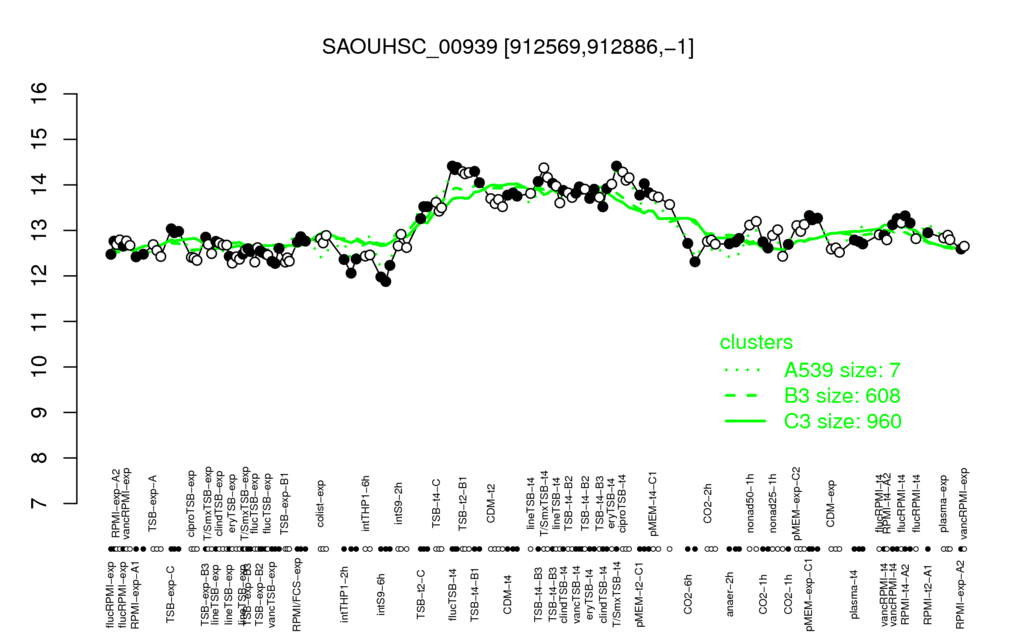The image size is (1024, 640).
Task: Click legend entry 'A539 size: 7'
Action: tap(842, 370)
